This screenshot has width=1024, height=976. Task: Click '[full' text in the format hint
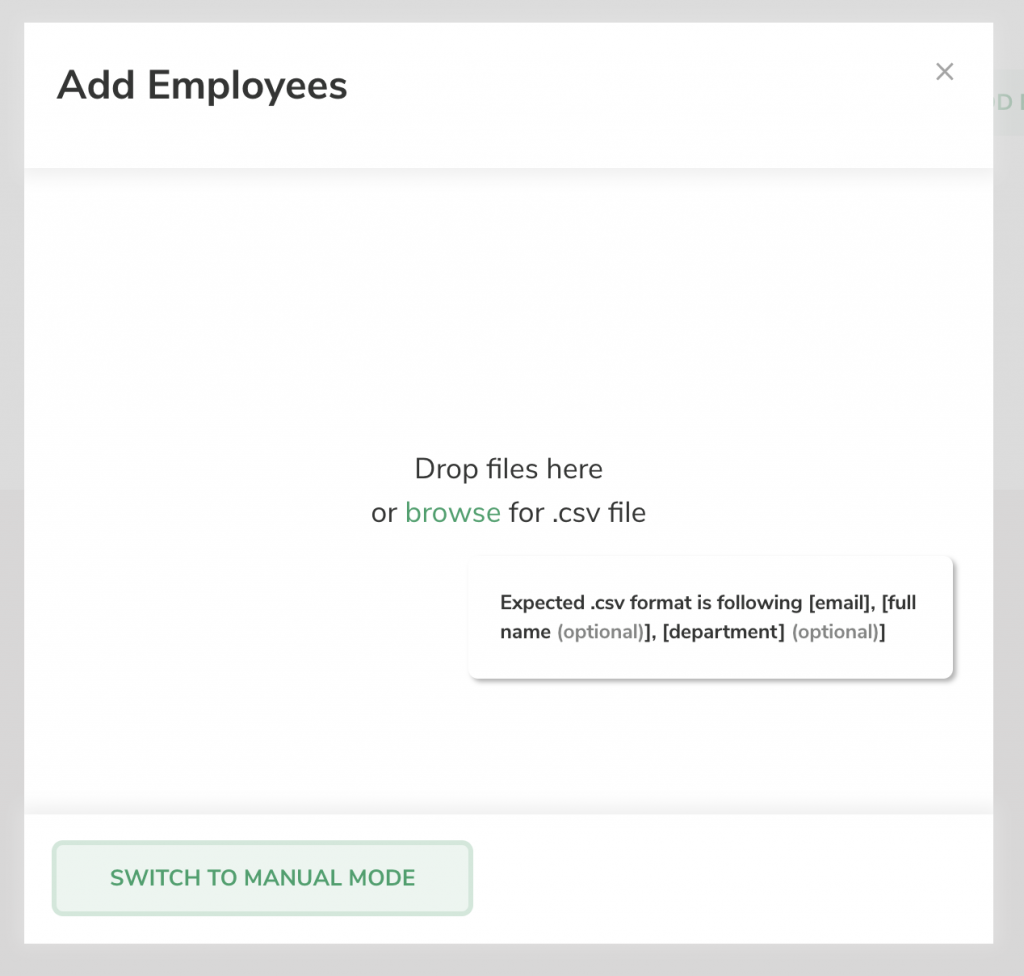click(x=899, y=602)
